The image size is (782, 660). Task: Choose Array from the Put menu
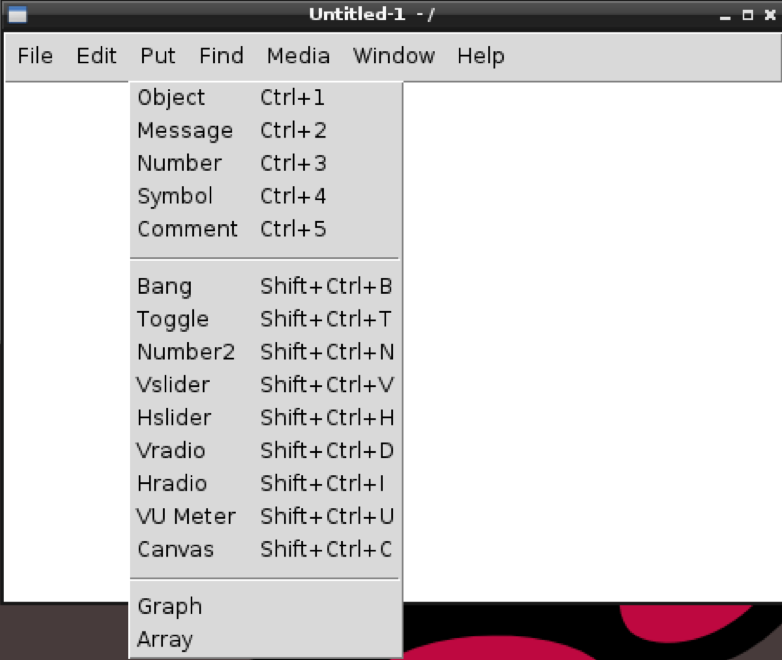click(265, 639)
